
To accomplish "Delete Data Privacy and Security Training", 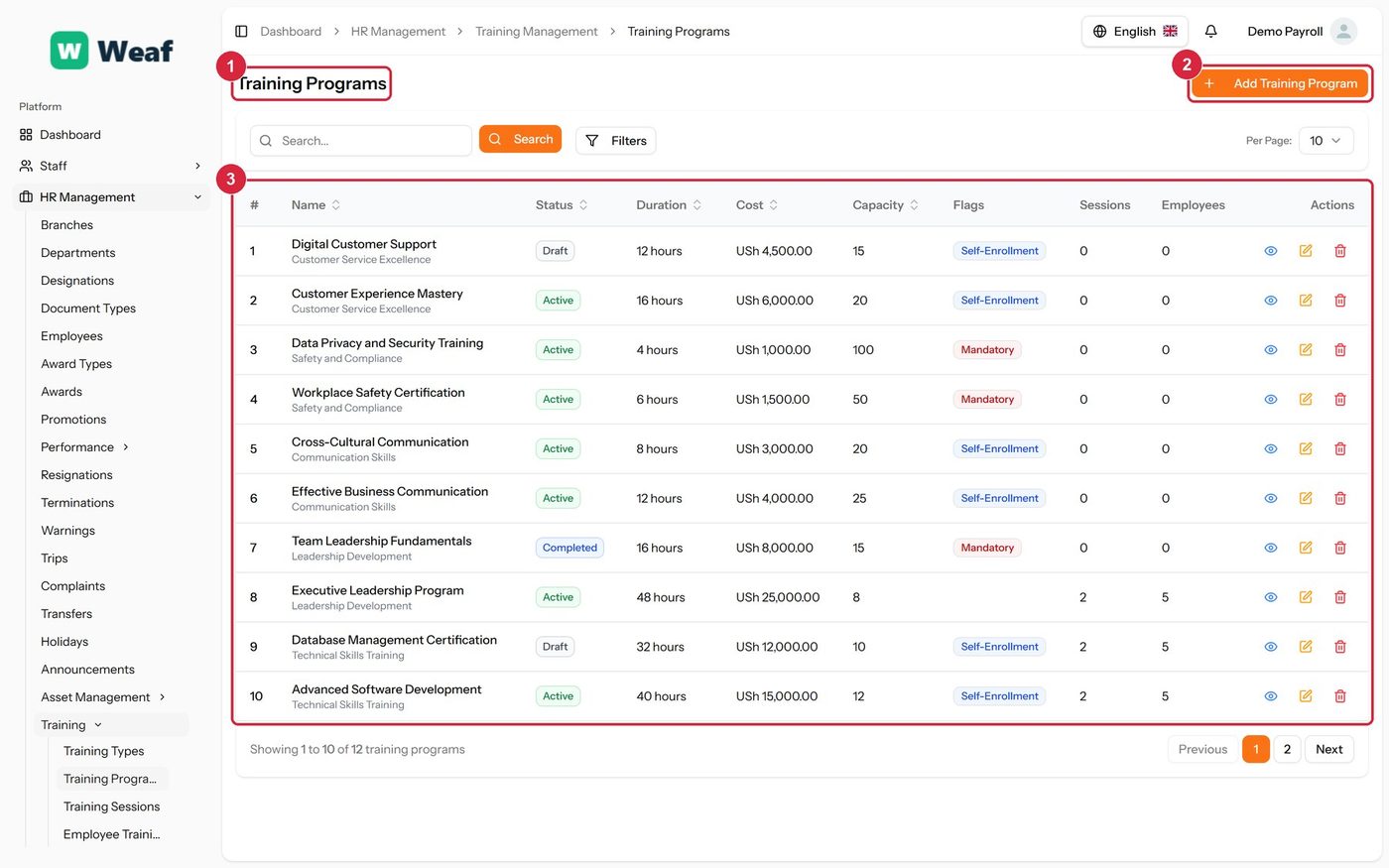I will click(x=1340, y=350).
